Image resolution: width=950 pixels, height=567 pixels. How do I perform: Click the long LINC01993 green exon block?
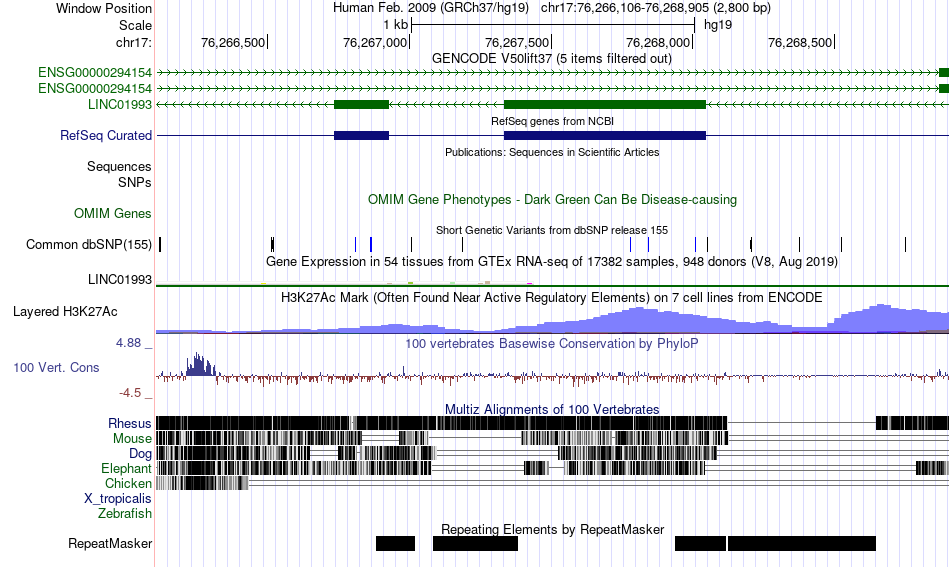click(x=605, y=104)
